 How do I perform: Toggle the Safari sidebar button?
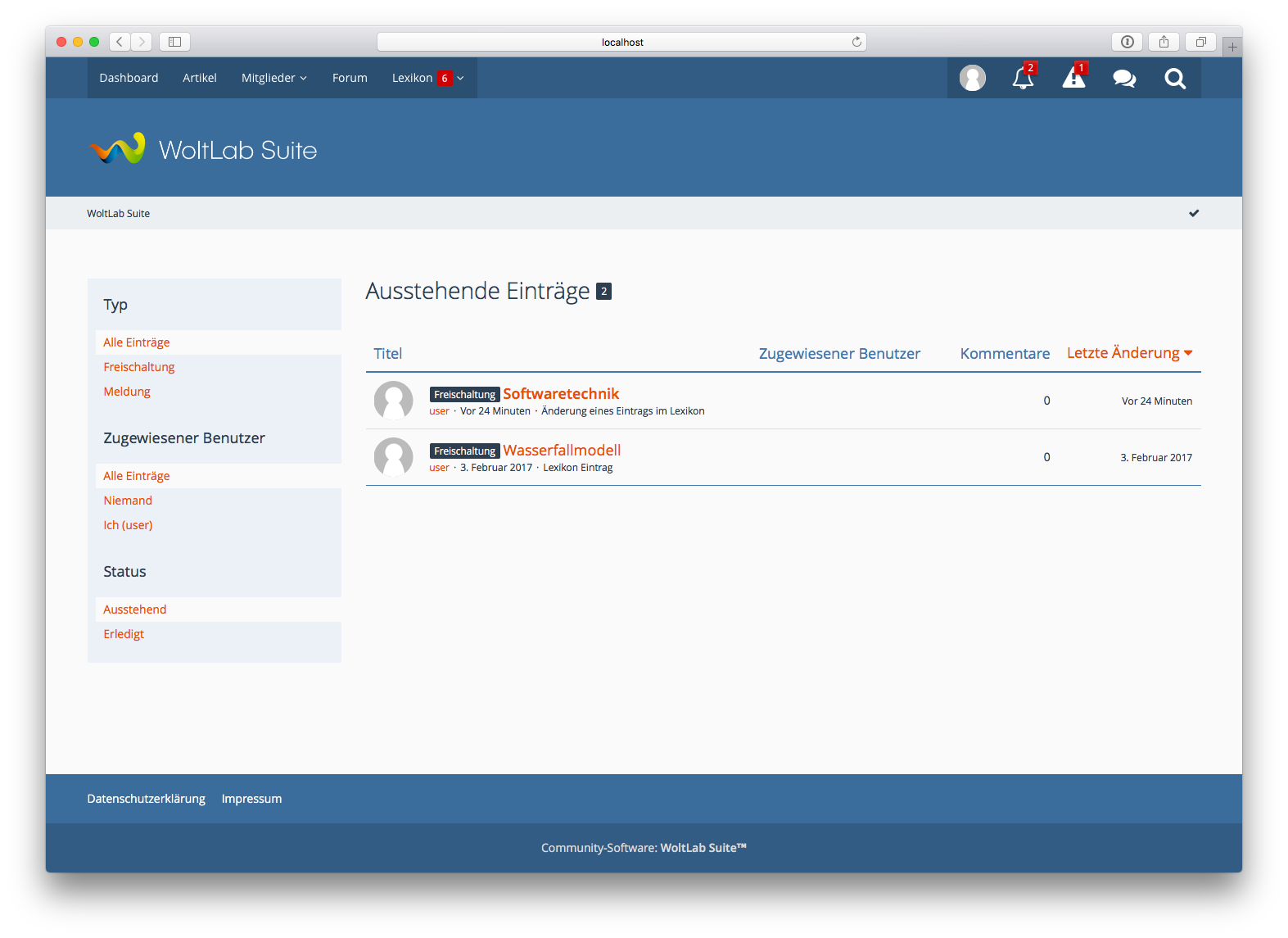pyautogui.click(x=174, y=42)
